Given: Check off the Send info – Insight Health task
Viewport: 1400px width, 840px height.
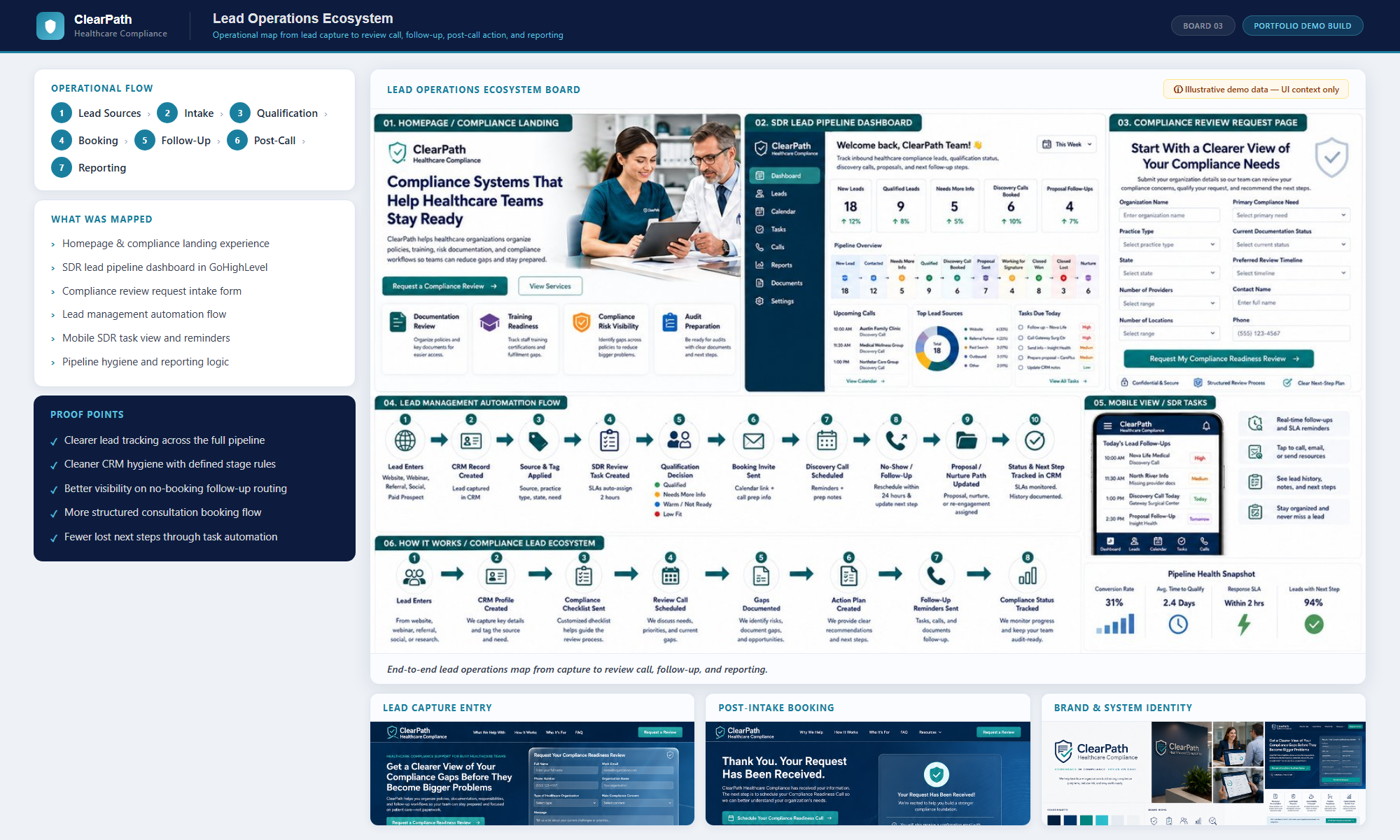Looking at the screenshot, I should pos(1021,347).
